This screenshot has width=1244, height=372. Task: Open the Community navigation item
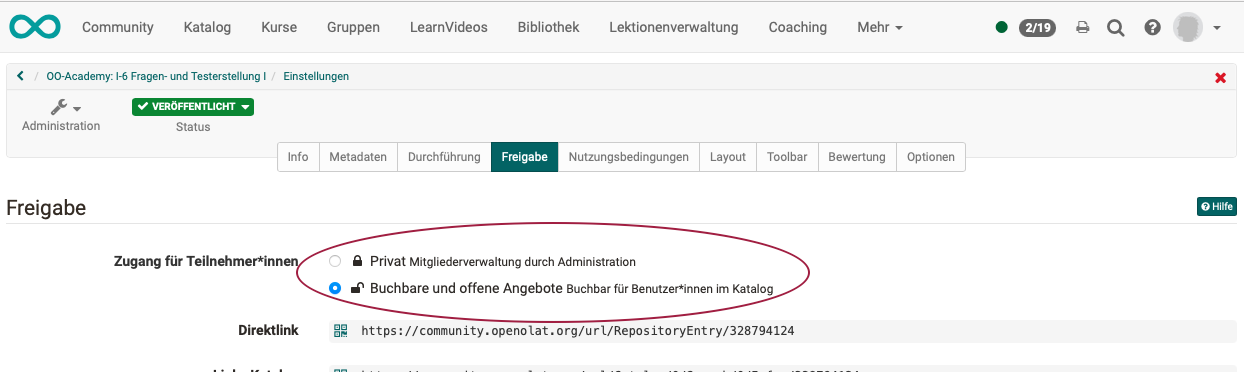click(x=118, y=27)
